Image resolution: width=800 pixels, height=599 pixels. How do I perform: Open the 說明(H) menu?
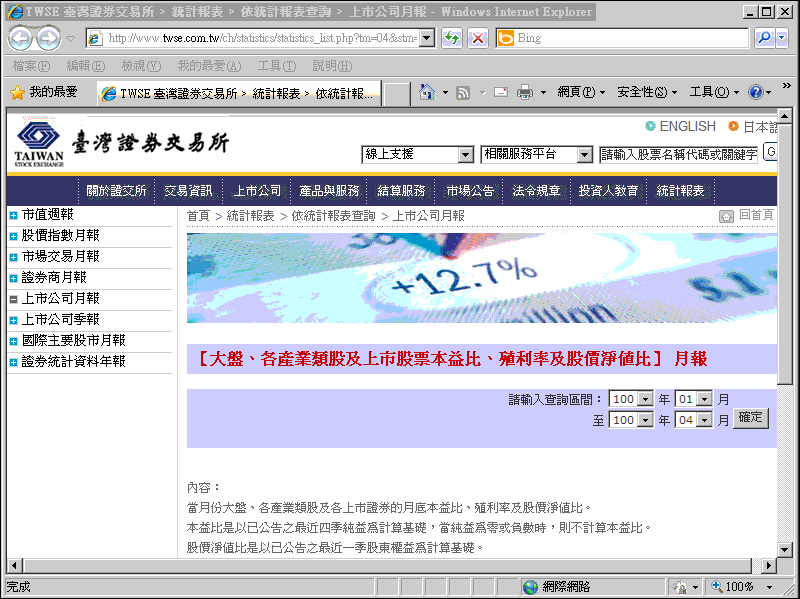point(332,66)
